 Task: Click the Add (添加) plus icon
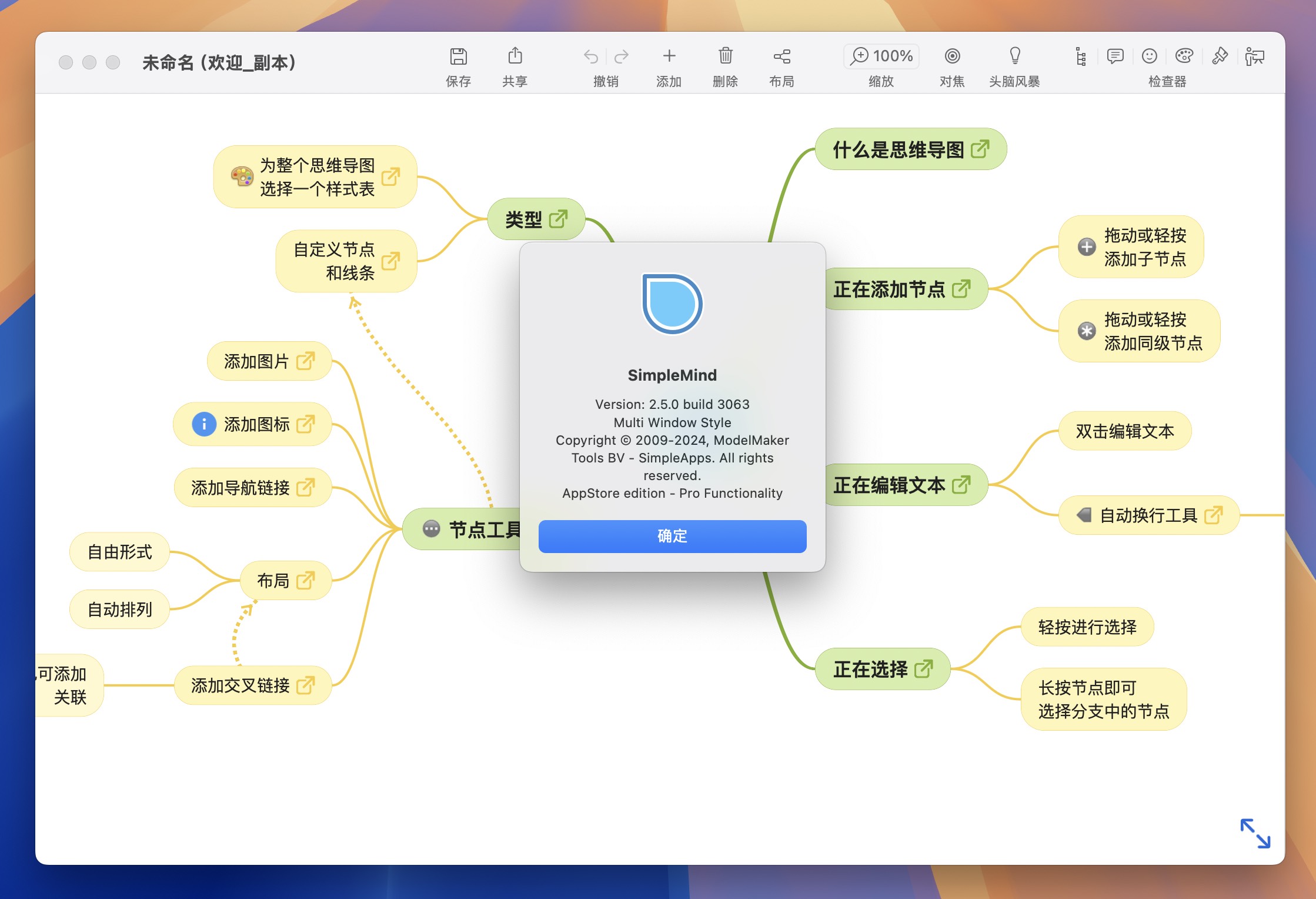669,56
